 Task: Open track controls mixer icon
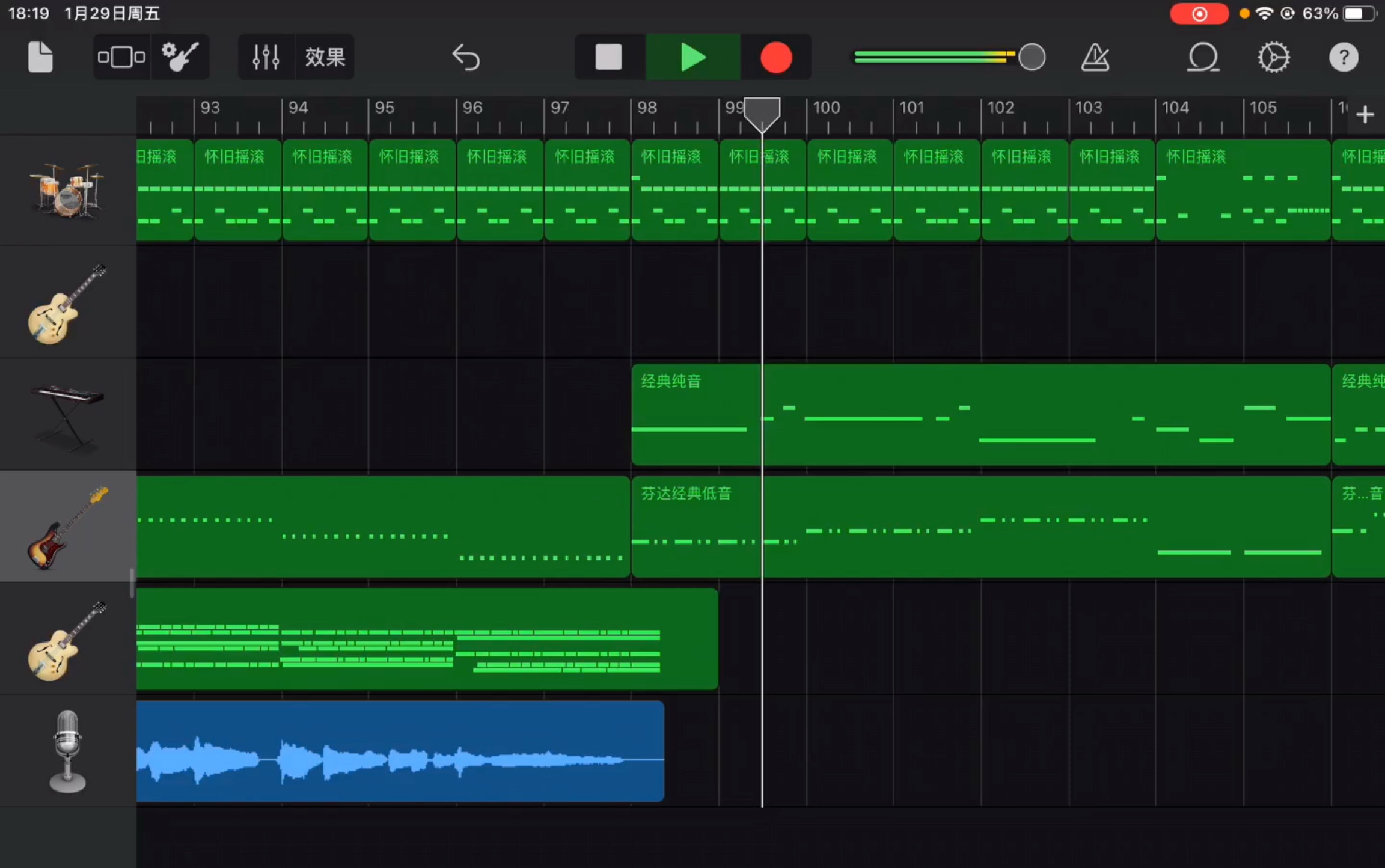266,57
